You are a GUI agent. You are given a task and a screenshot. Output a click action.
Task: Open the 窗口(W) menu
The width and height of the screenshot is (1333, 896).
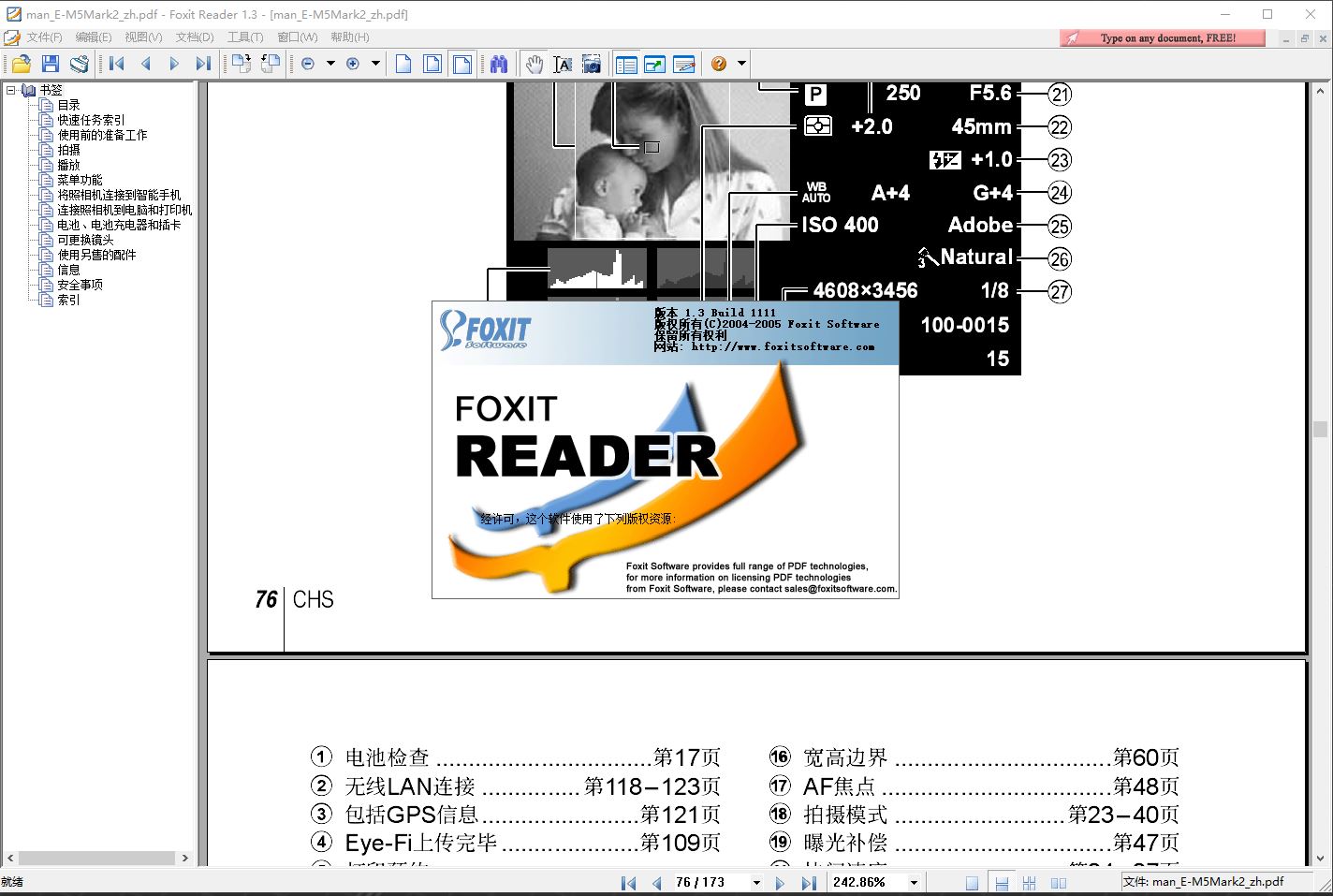(x=298, y=37)
